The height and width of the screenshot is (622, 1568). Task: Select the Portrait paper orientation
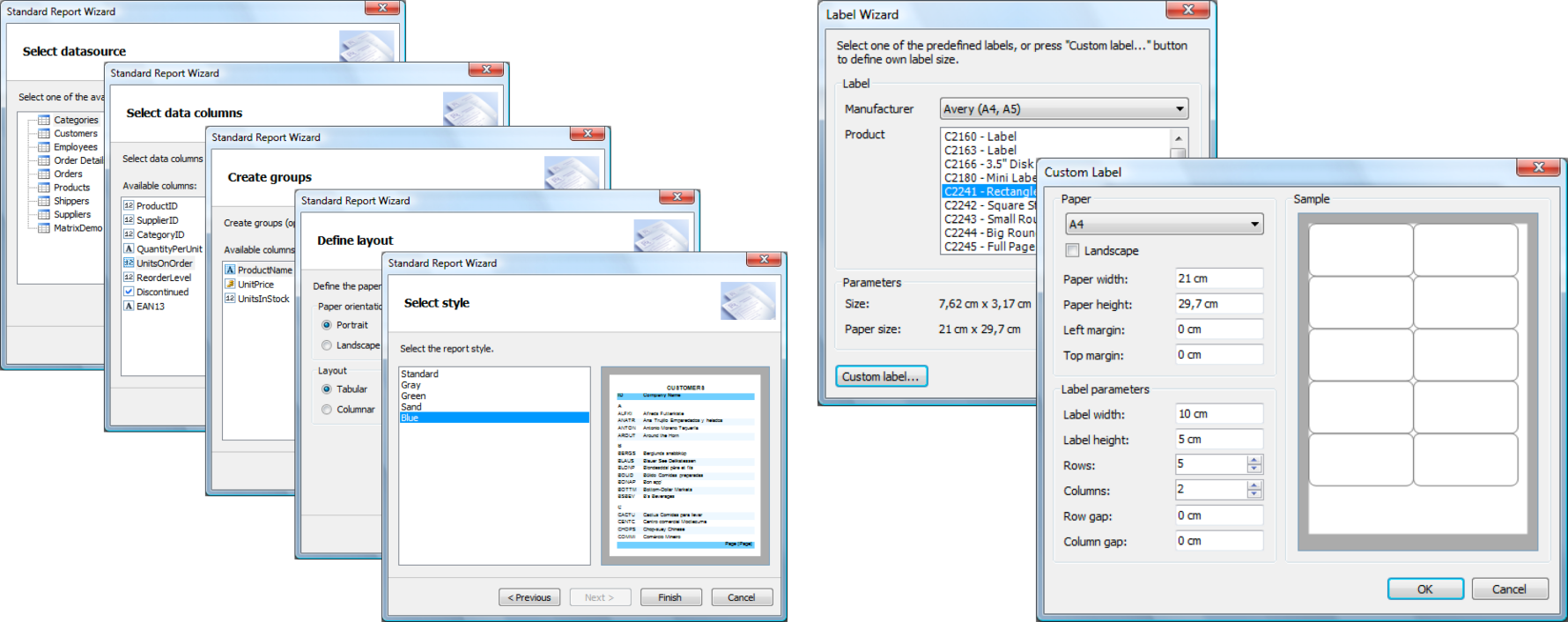[x=327, y=325]
